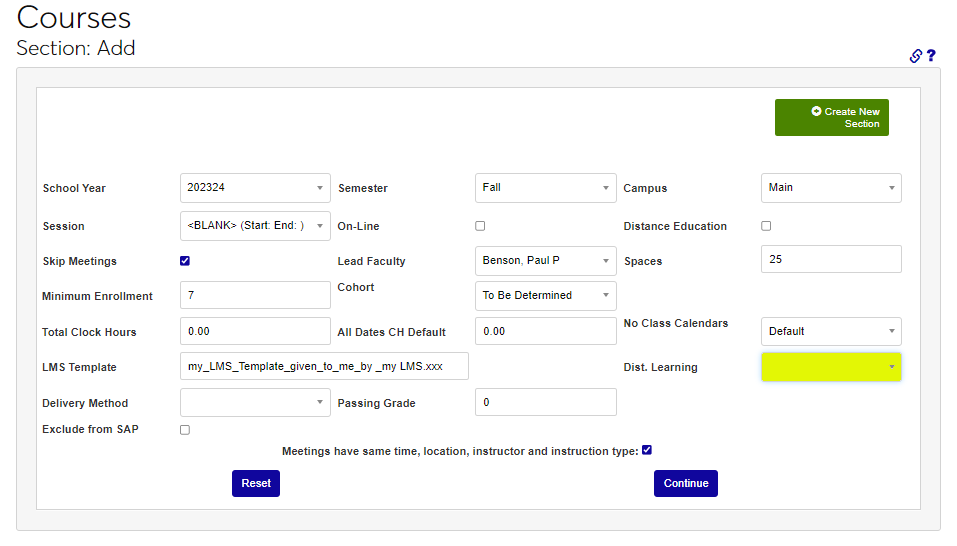Screen dimensions: 957x546
Task: Tick the Distance Education checkbox
Action: click(x=766, y=226)
